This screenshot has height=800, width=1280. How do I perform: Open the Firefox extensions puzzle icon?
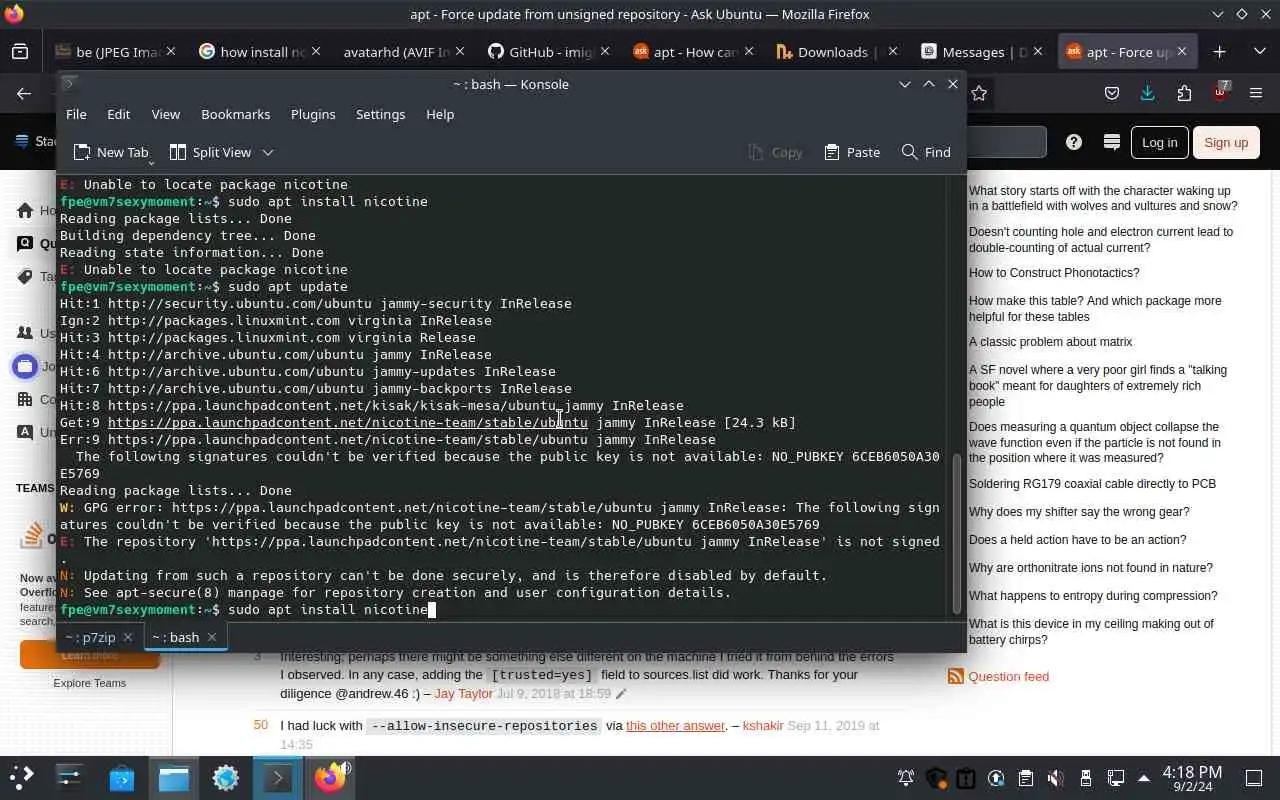pyautogui.click(x=1184, y=93)
